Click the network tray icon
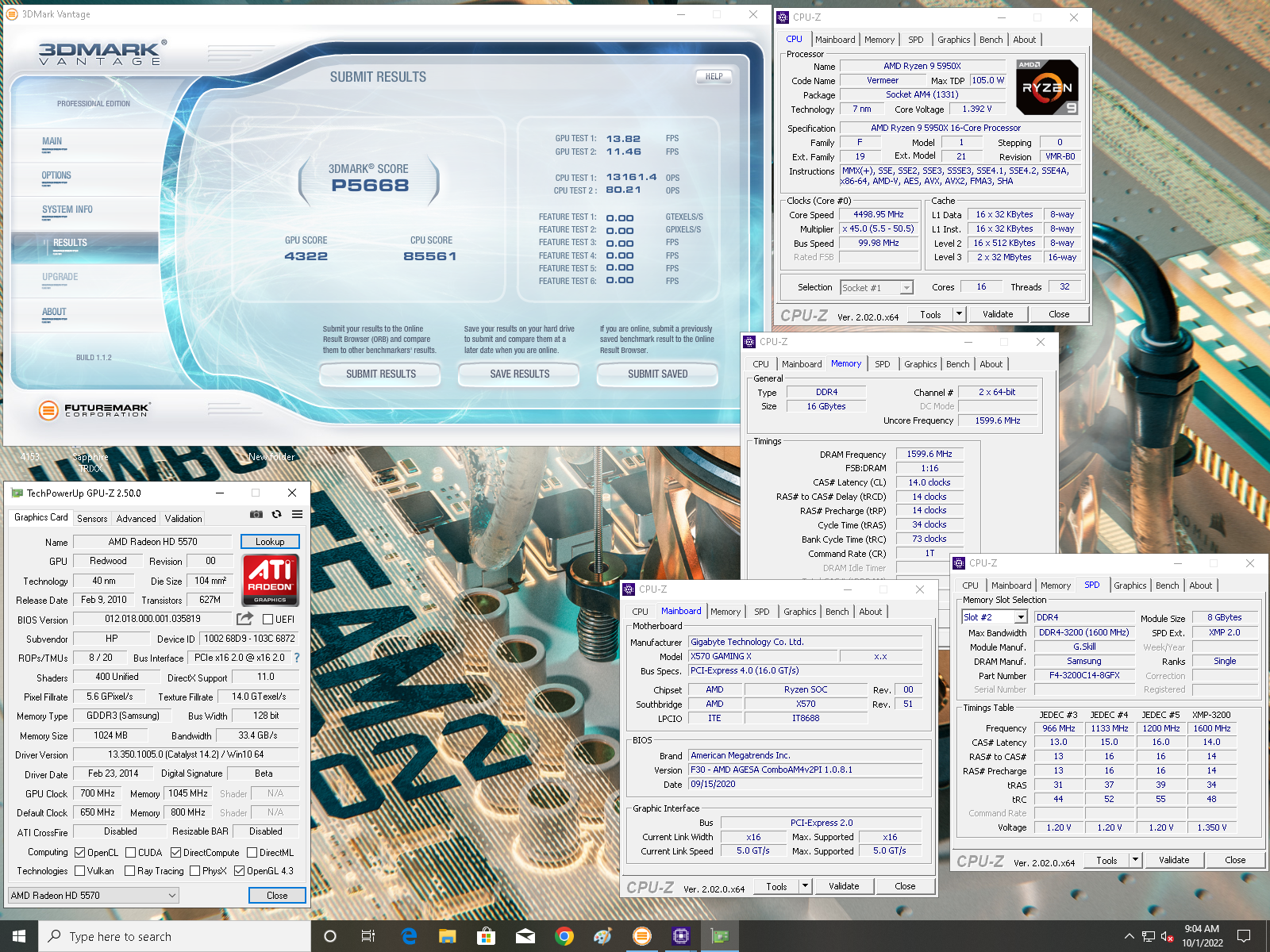 click(1148, 936)
